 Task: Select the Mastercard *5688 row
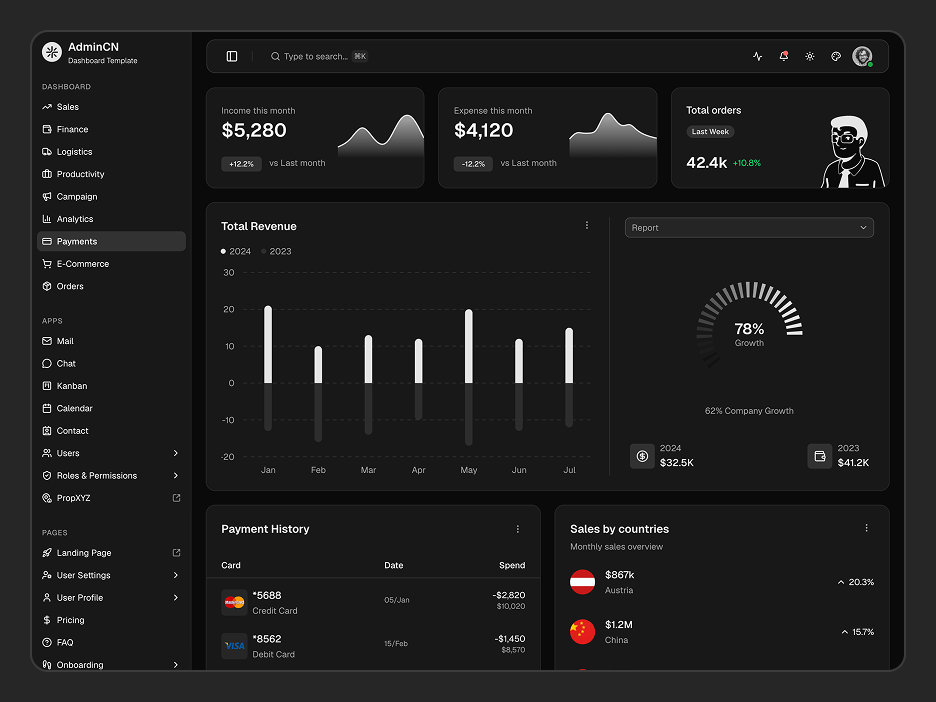[373, 602]
